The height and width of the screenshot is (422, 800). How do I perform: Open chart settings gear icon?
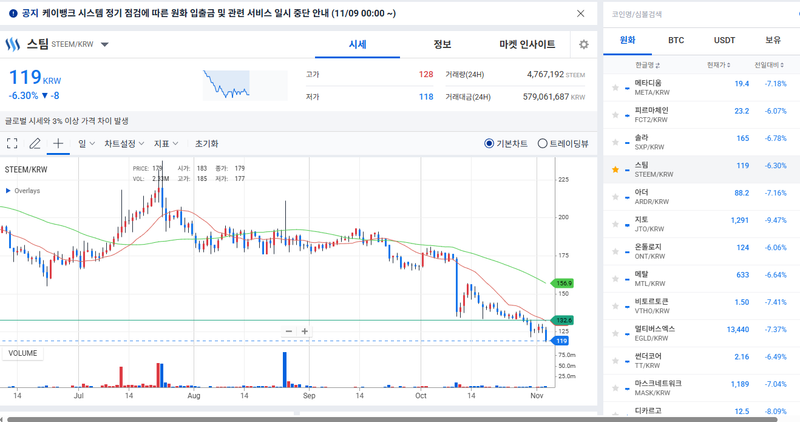584,45
